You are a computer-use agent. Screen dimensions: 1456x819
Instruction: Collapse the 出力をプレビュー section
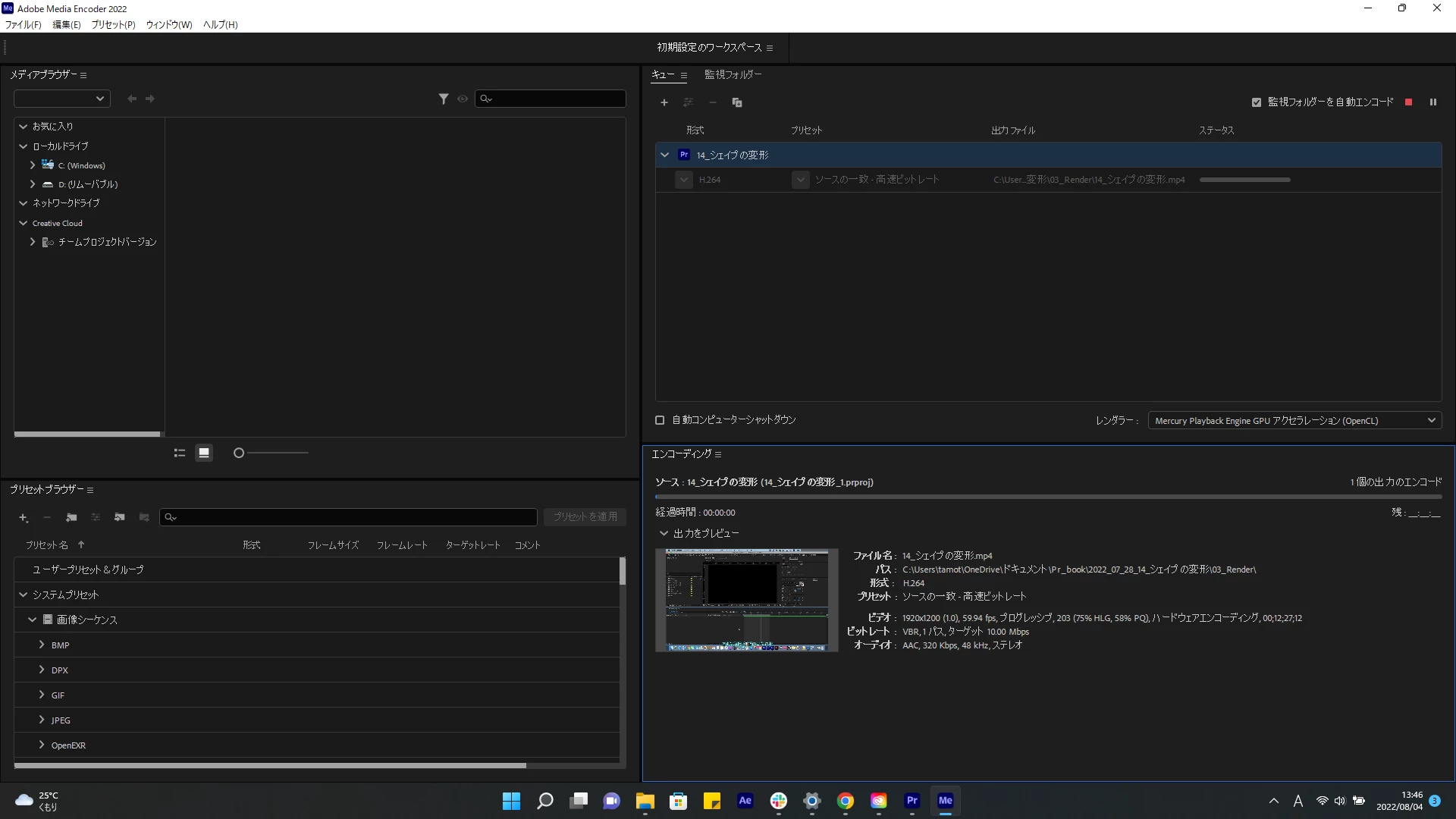(x=664, y=533)
